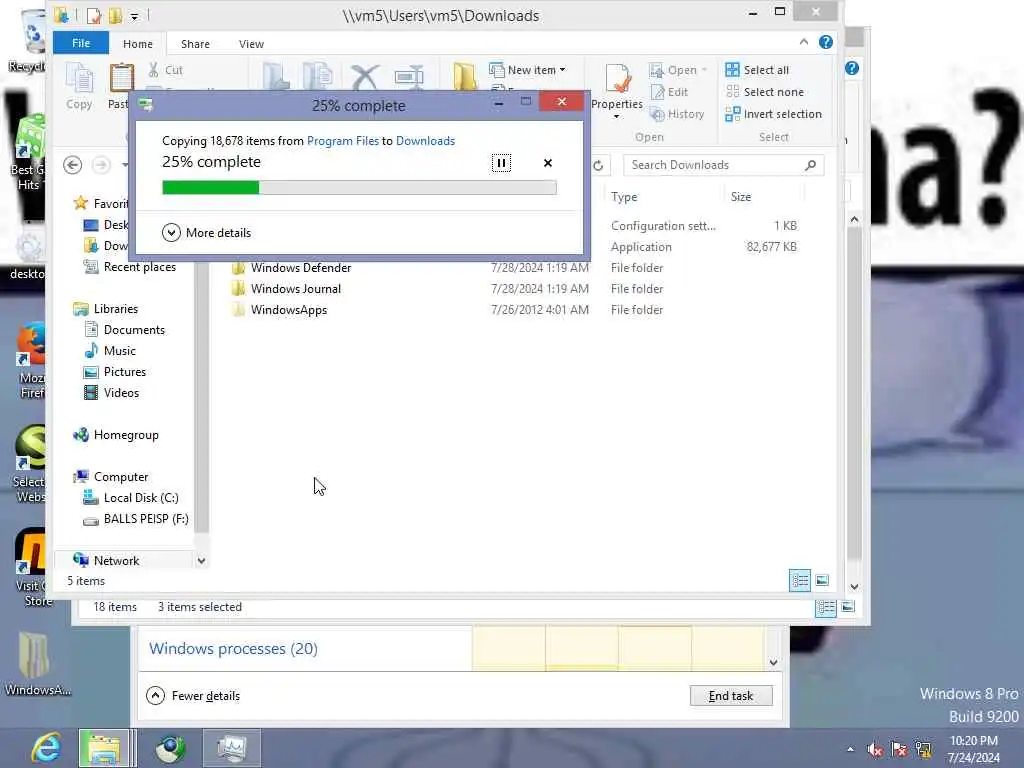The width and height of the screenshot is (1024, 768).
Task: Click the Copy ribbon icon
Action: (x=80, y=86)
